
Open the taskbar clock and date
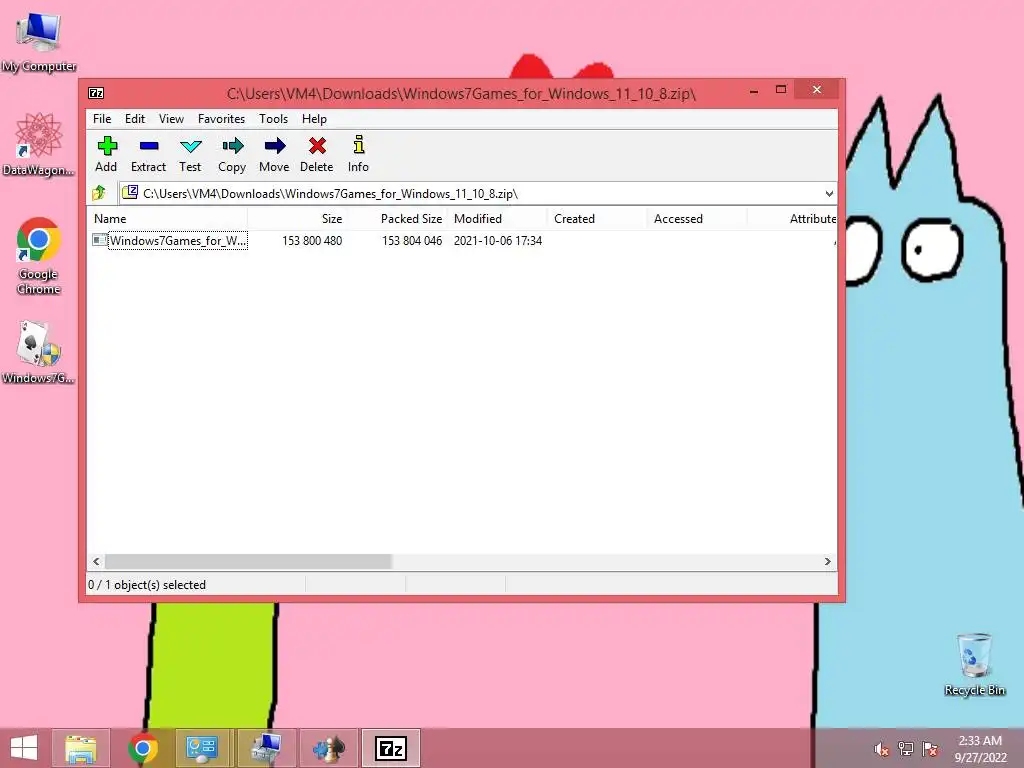click(x=980, y=749)
